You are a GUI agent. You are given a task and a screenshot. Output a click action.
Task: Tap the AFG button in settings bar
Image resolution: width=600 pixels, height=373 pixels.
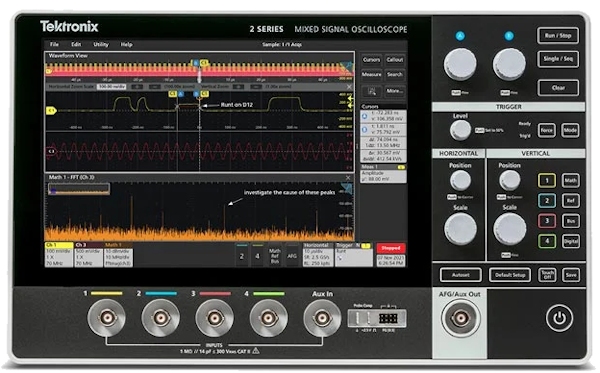pos(292,255)
